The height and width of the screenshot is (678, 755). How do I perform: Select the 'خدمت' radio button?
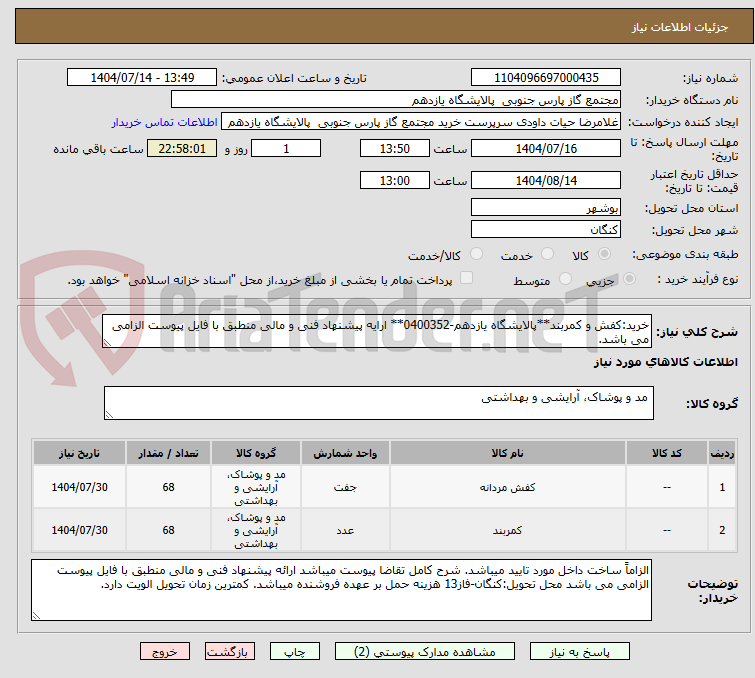coord(547,254)
